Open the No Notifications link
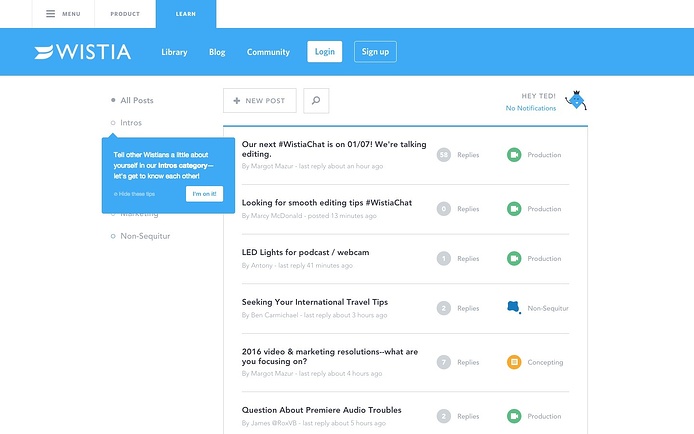Viewport: 694px width, 434px height. (531, 108)
